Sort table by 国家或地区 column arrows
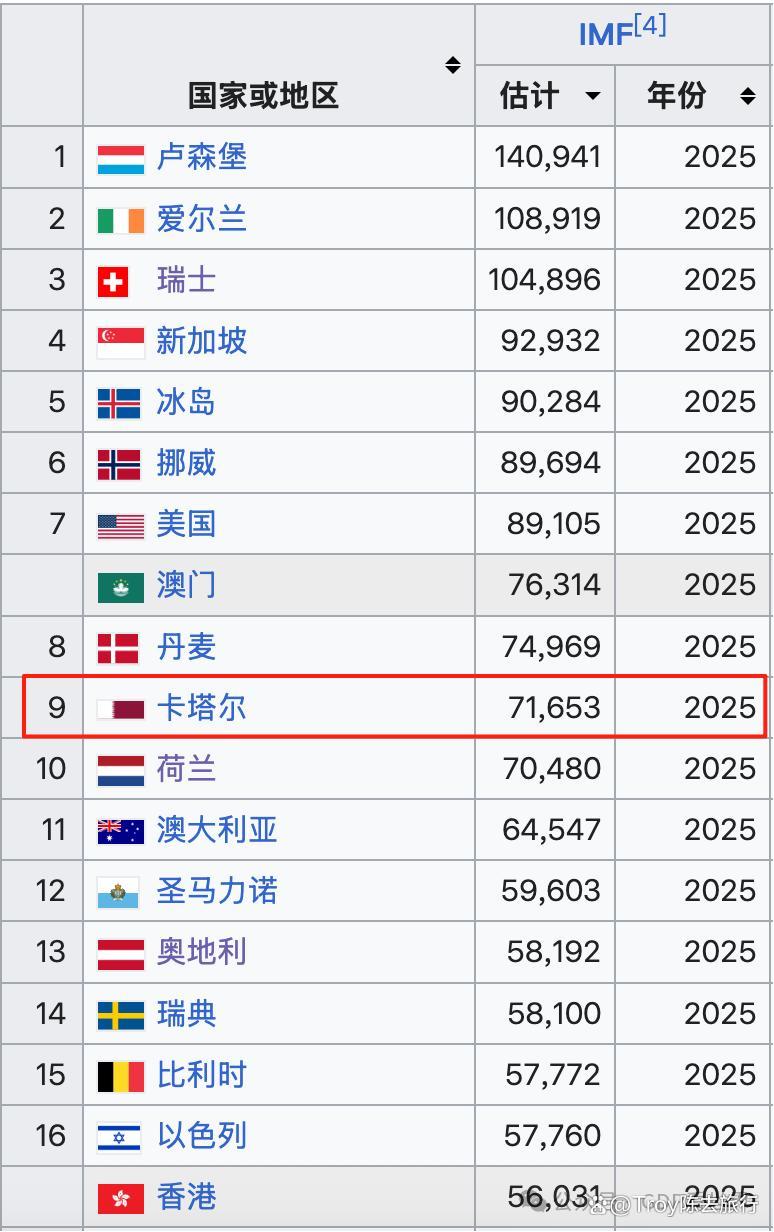 pos(453,66)
